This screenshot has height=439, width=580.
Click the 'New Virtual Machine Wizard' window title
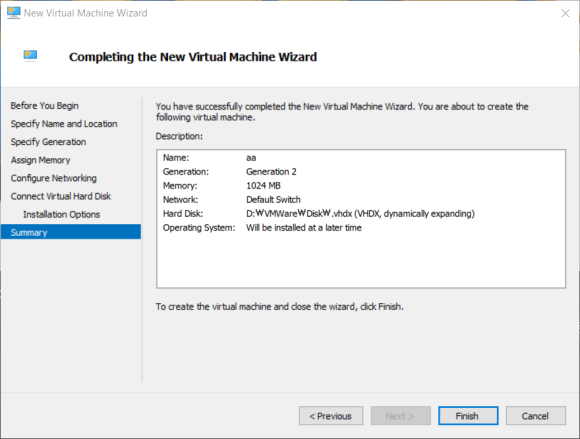85,13
